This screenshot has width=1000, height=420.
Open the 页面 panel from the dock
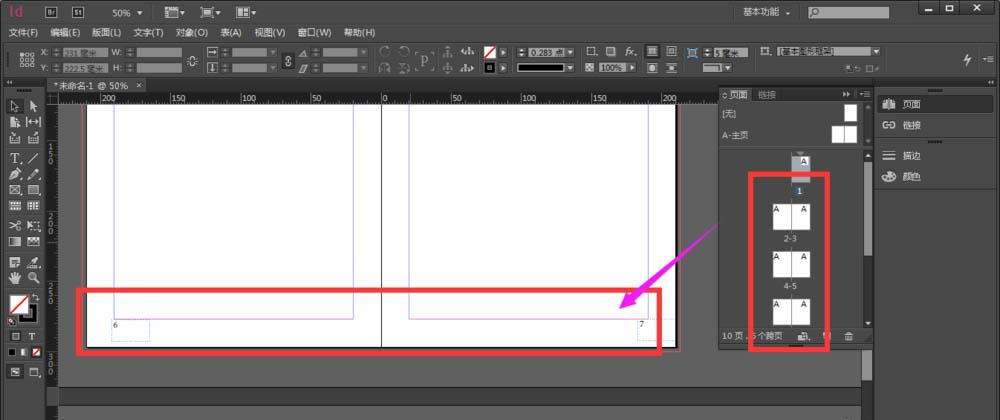pyautogui.click(x=935, y=105)
